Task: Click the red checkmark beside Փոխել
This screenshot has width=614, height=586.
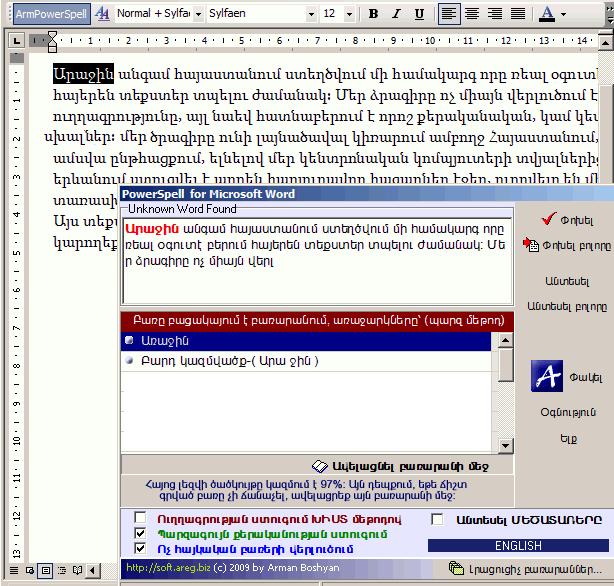Action: tap(549, 219)
